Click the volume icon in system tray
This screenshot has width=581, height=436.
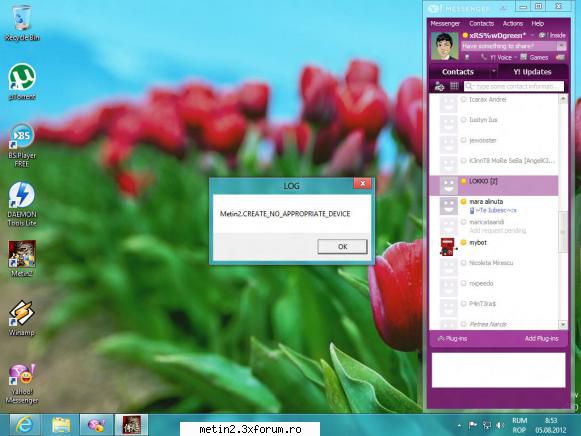[499, 425]
